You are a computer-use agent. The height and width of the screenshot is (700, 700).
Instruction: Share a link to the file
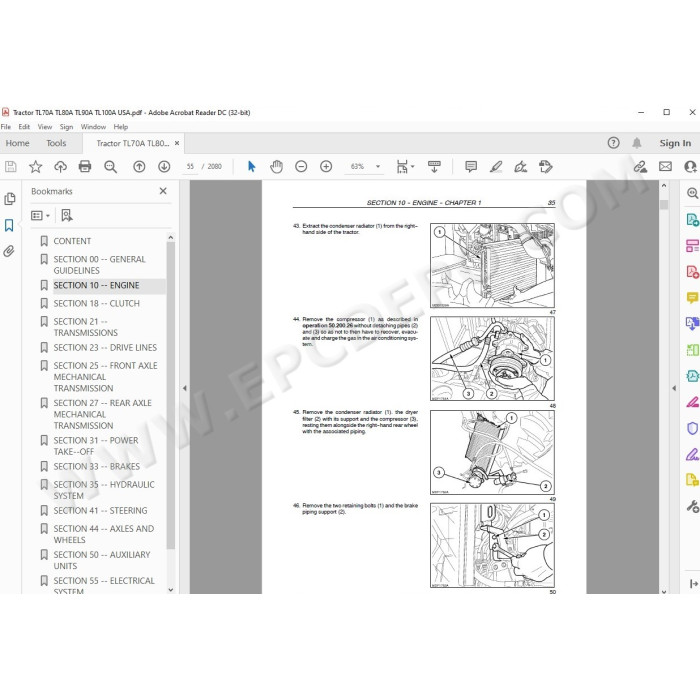coord(640,167)
